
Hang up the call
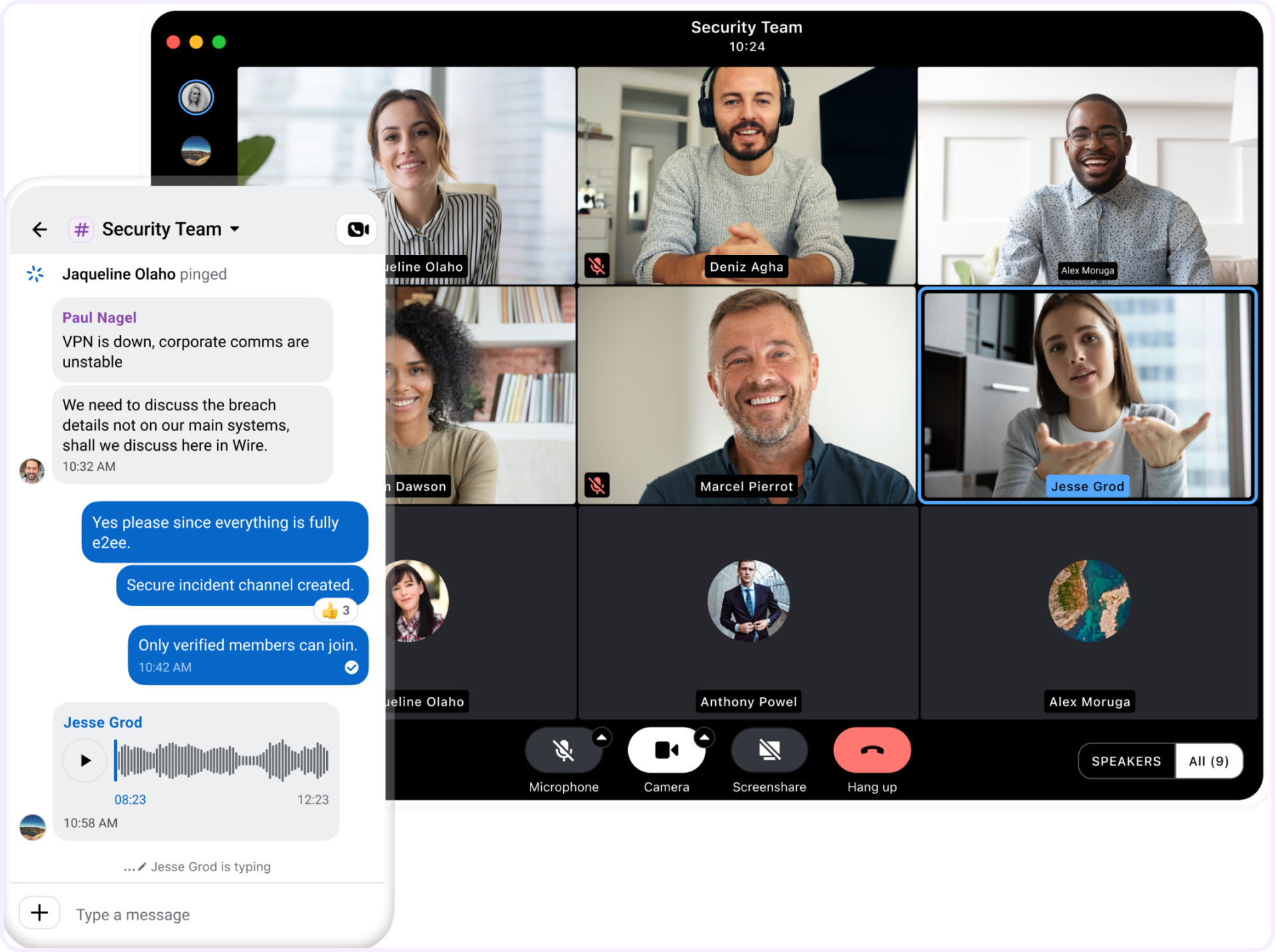click(872, 750)
